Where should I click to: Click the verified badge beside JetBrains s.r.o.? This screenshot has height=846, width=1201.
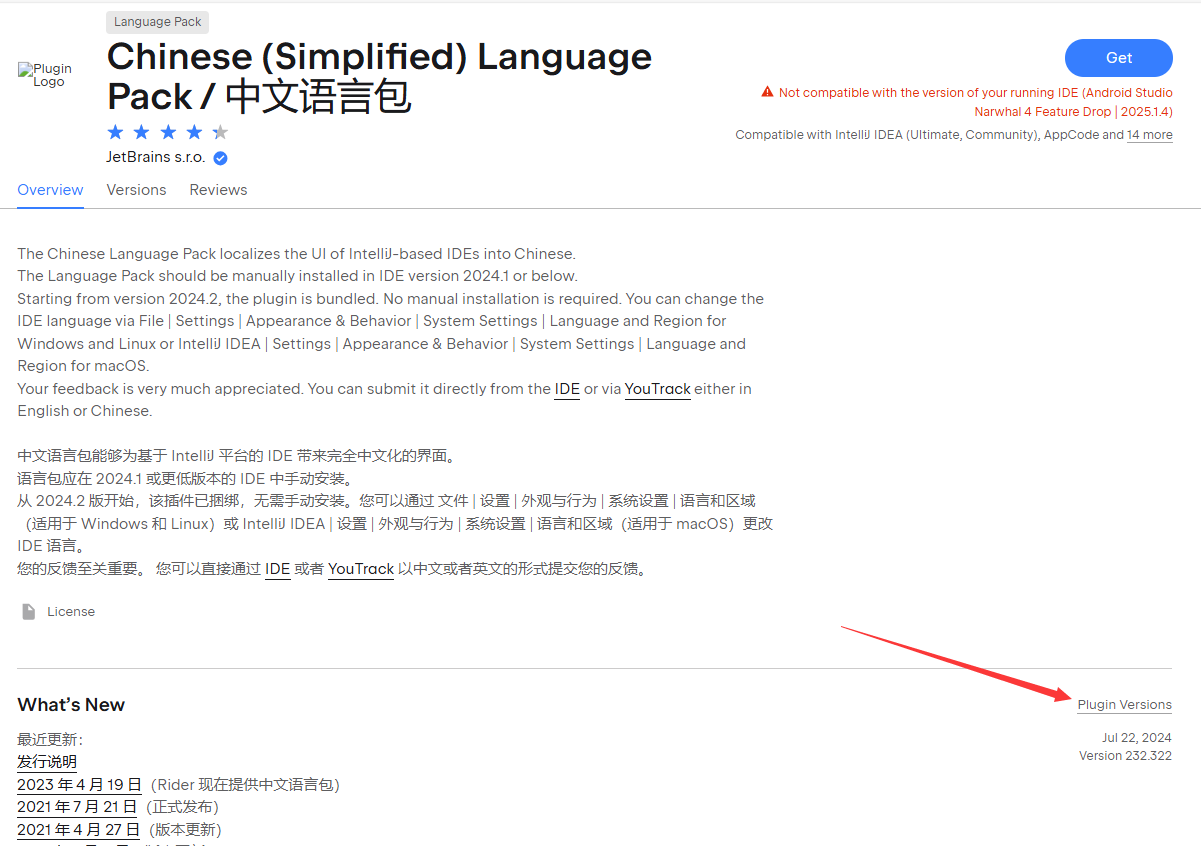pyautogui.click(x=220, y=158)
